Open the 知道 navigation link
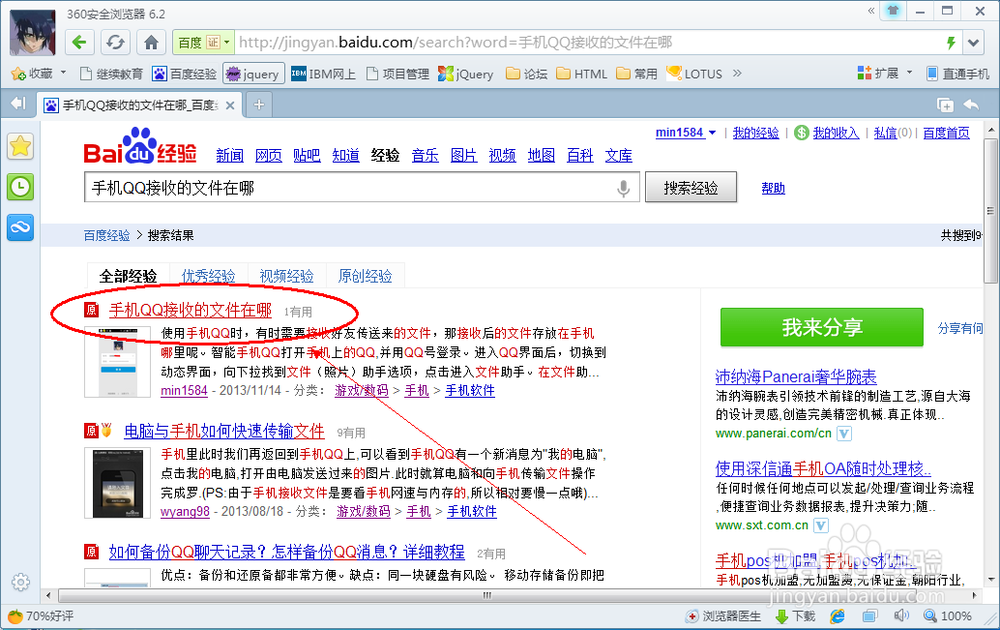The height and width of the screenshot is (630, 1000). point(346,155)
